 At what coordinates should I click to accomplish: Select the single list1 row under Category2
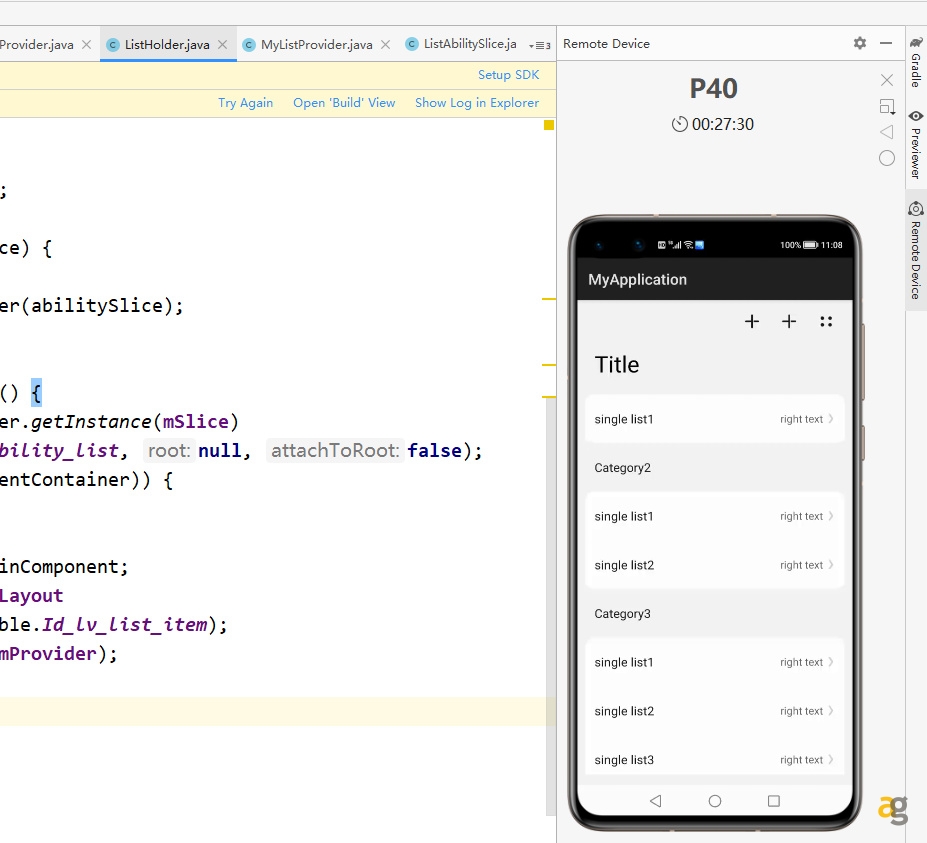click(700, 516)
